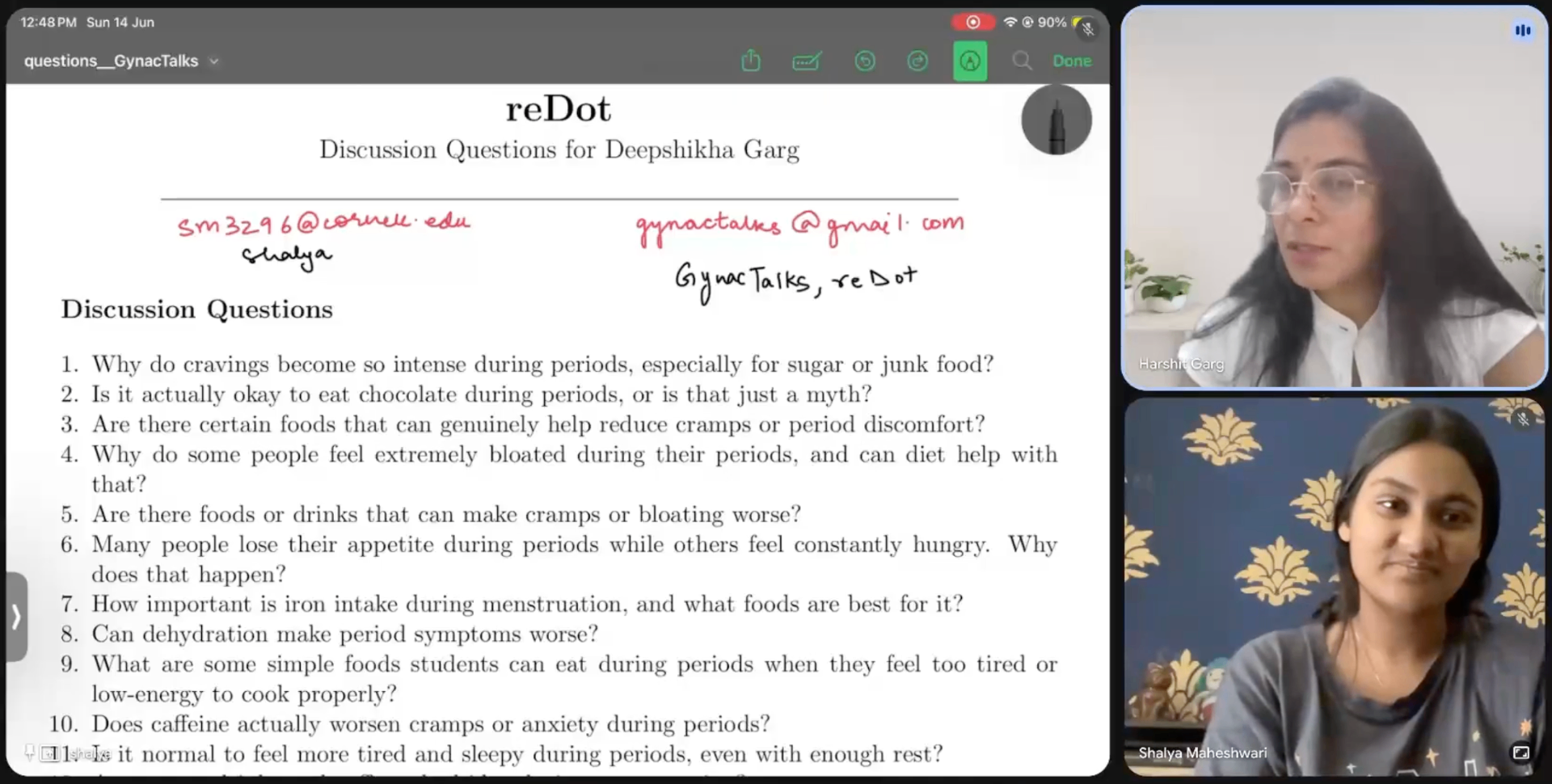1552x784 pixels.
Task: Tap the floating pen tool palette circle
Action: 1056,120
